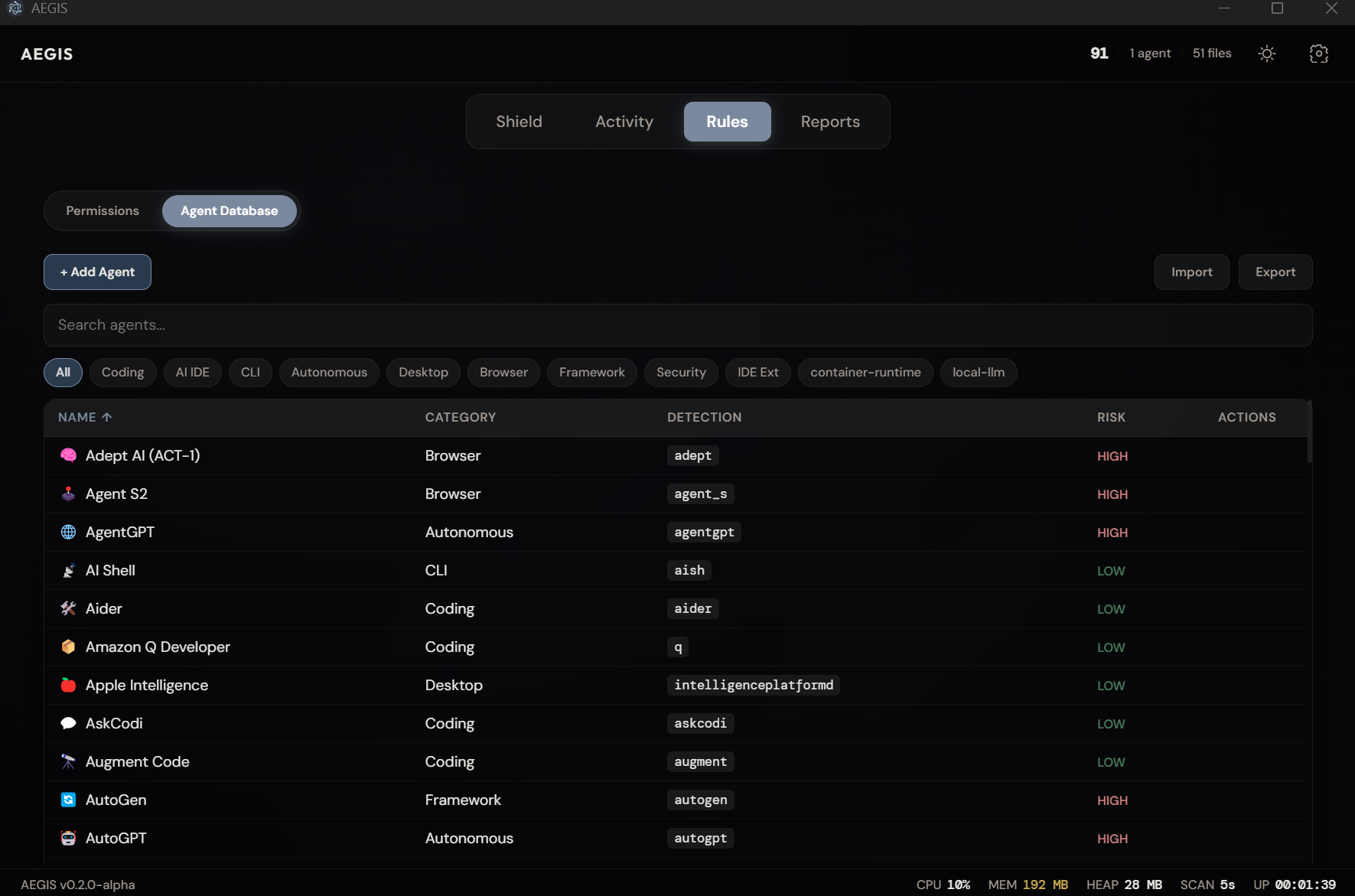Click the AI Shell icon
The image size is (1355, 896).
(68, 570)
